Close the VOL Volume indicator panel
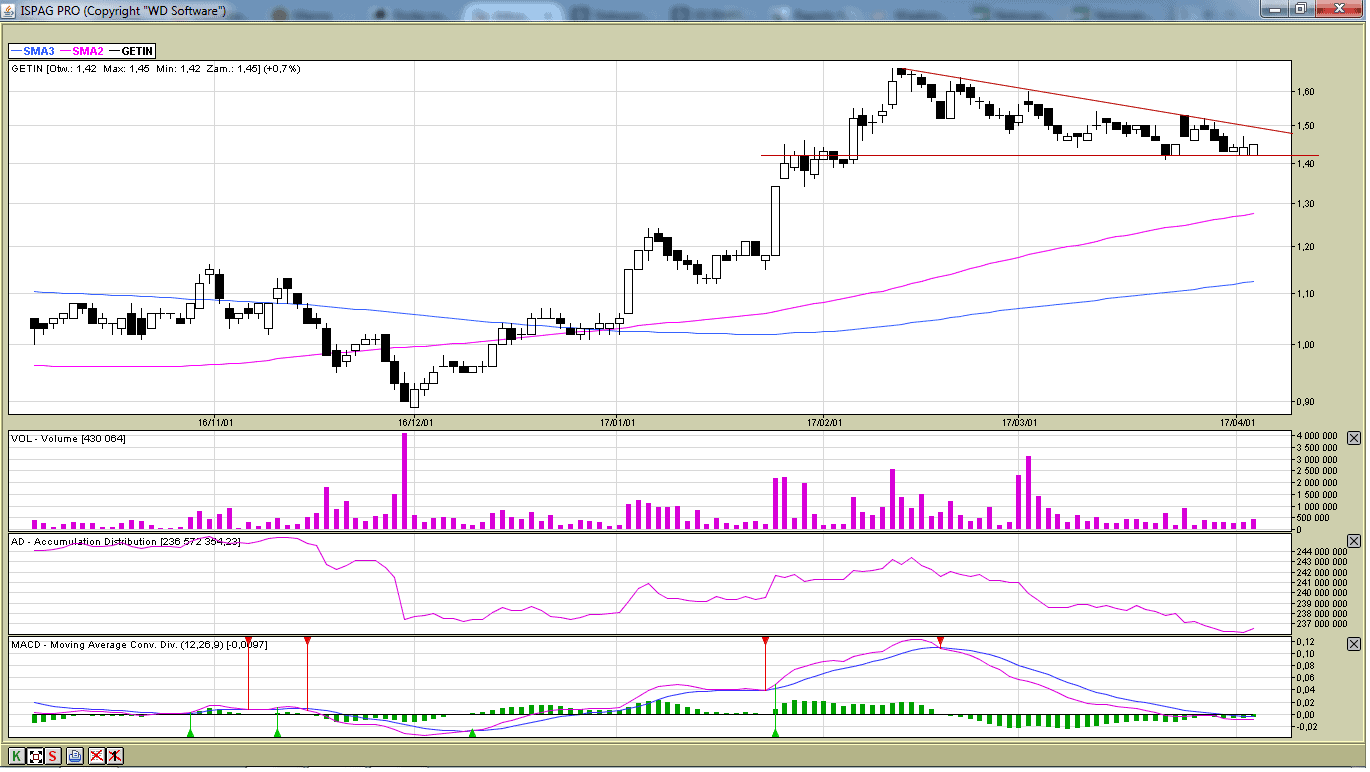This screenshot has width=1370, height=772. [x=1354, y=438]
